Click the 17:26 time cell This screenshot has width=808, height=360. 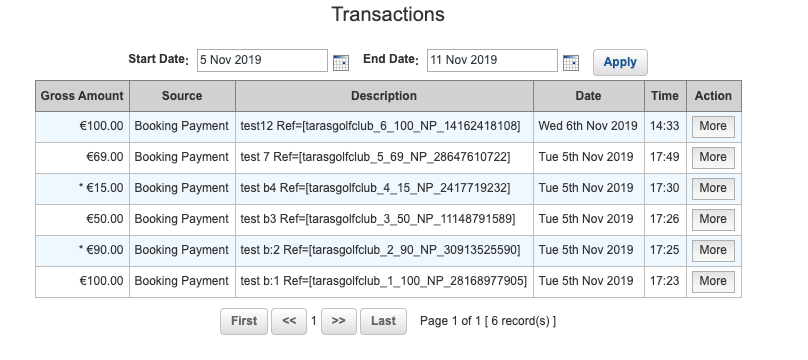665,219
